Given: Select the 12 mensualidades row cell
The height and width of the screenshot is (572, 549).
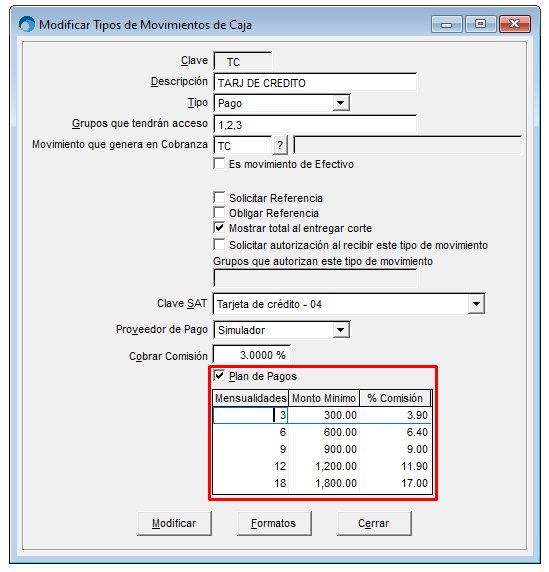Looking at the screenshot, I should [251, 466].
